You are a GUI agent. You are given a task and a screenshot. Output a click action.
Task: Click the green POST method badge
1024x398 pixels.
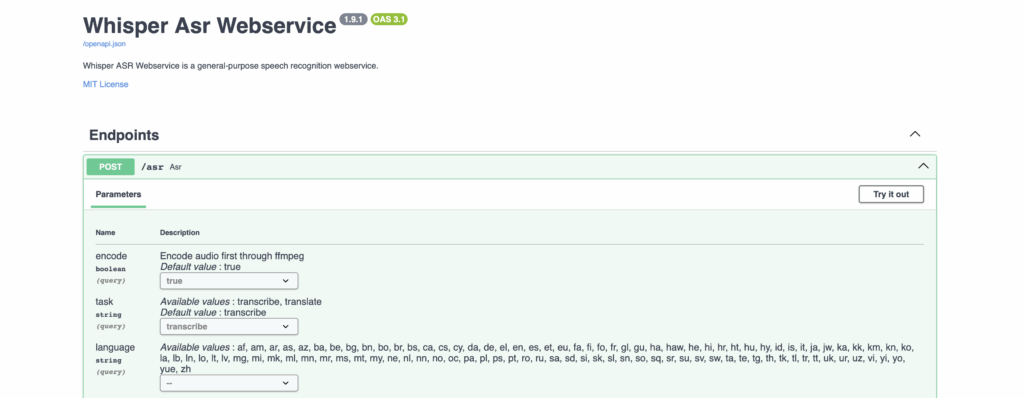coord(110,167)
